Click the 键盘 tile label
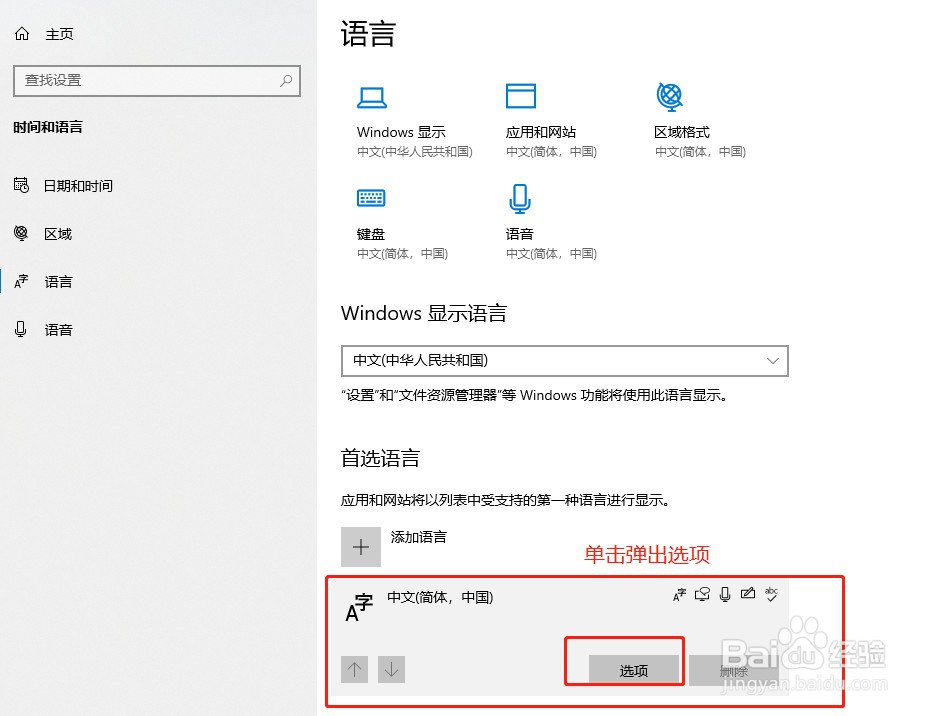The height and width of the screenshot is (716, 940). [x=370, y=234]
